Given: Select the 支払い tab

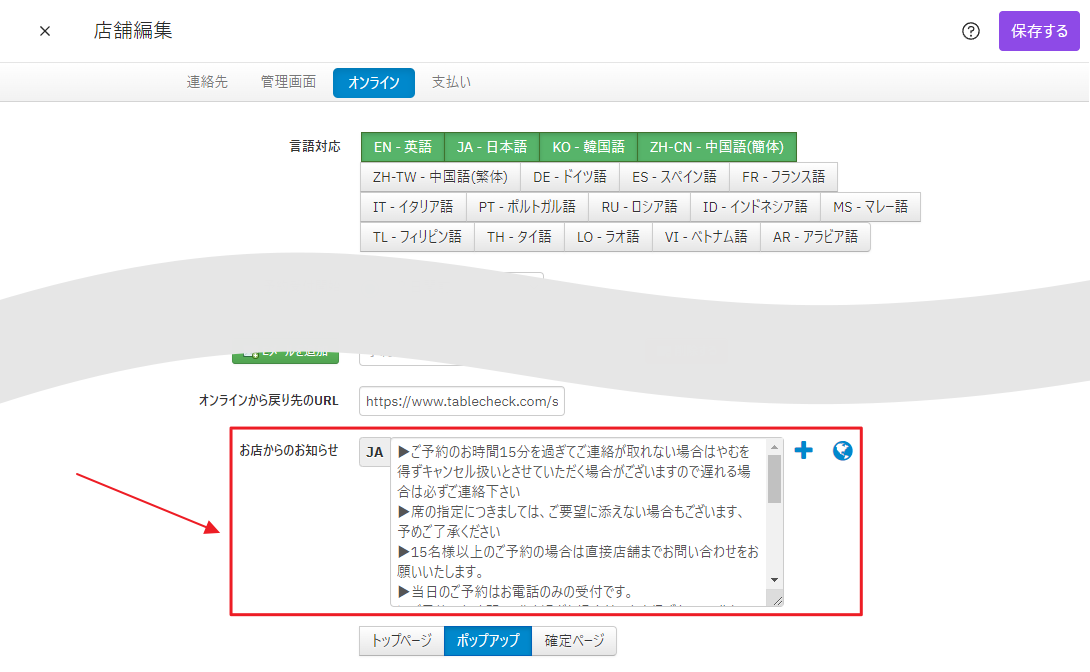Looking at the screenshot, I should tap(451, 82).
